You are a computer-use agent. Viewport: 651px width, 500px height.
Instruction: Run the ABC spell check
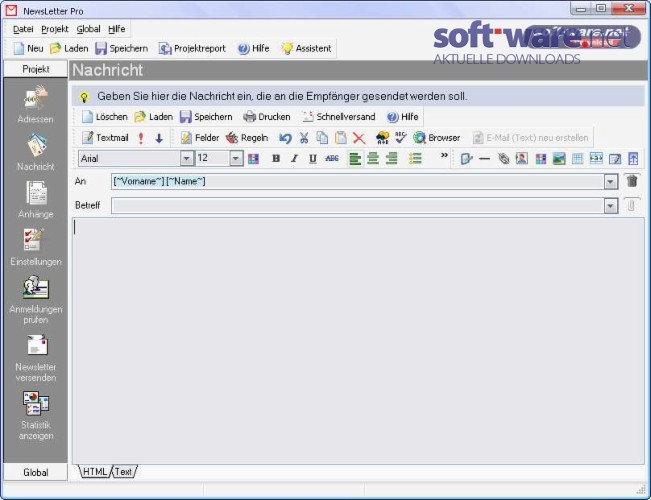401,138
